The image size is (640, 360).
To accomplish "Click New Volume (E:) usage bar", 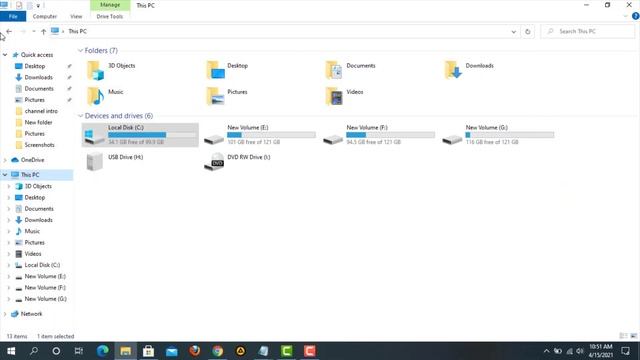I will (271, 135).
